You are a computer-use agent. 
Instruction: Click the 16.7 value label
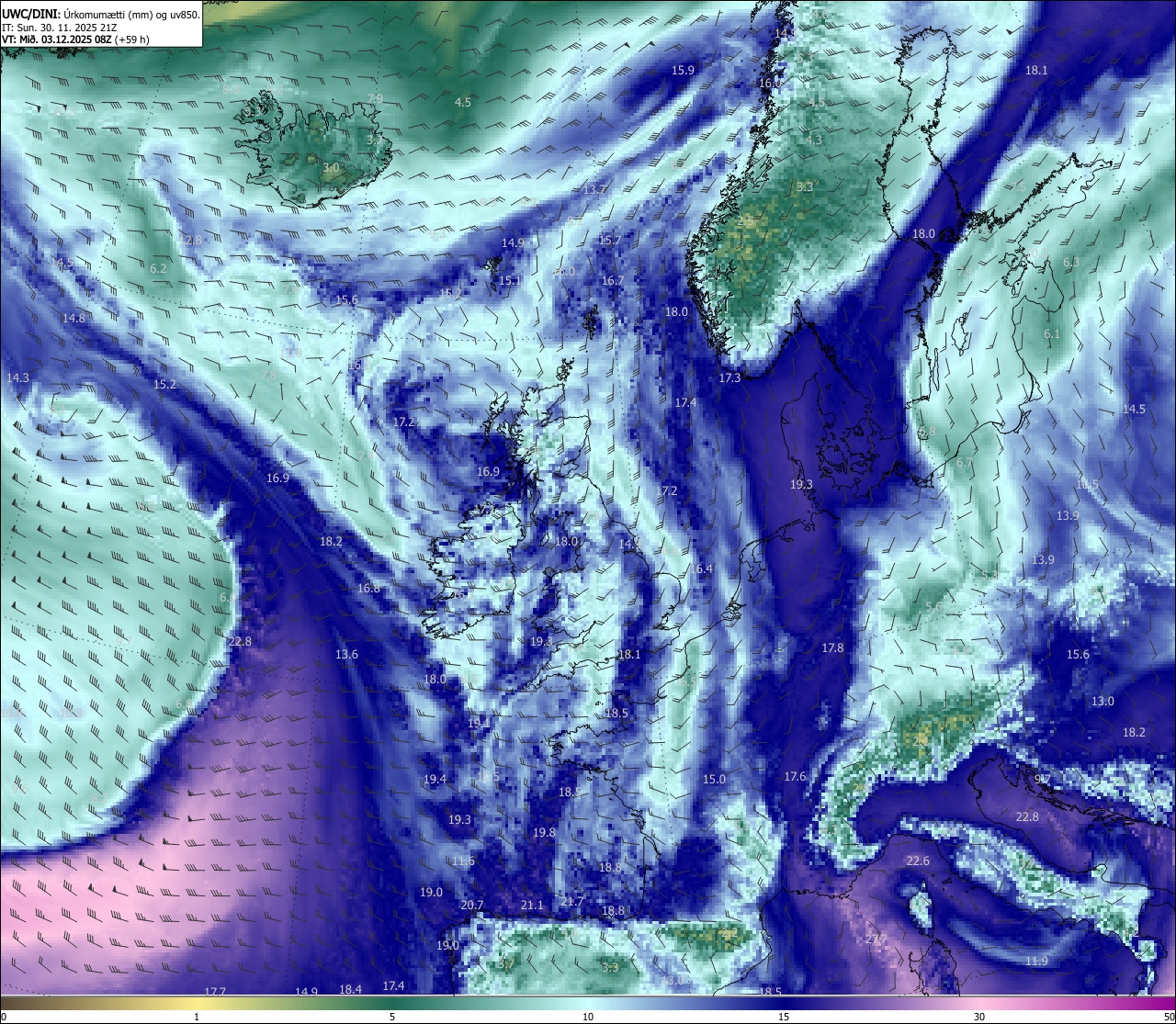[613, 281]
